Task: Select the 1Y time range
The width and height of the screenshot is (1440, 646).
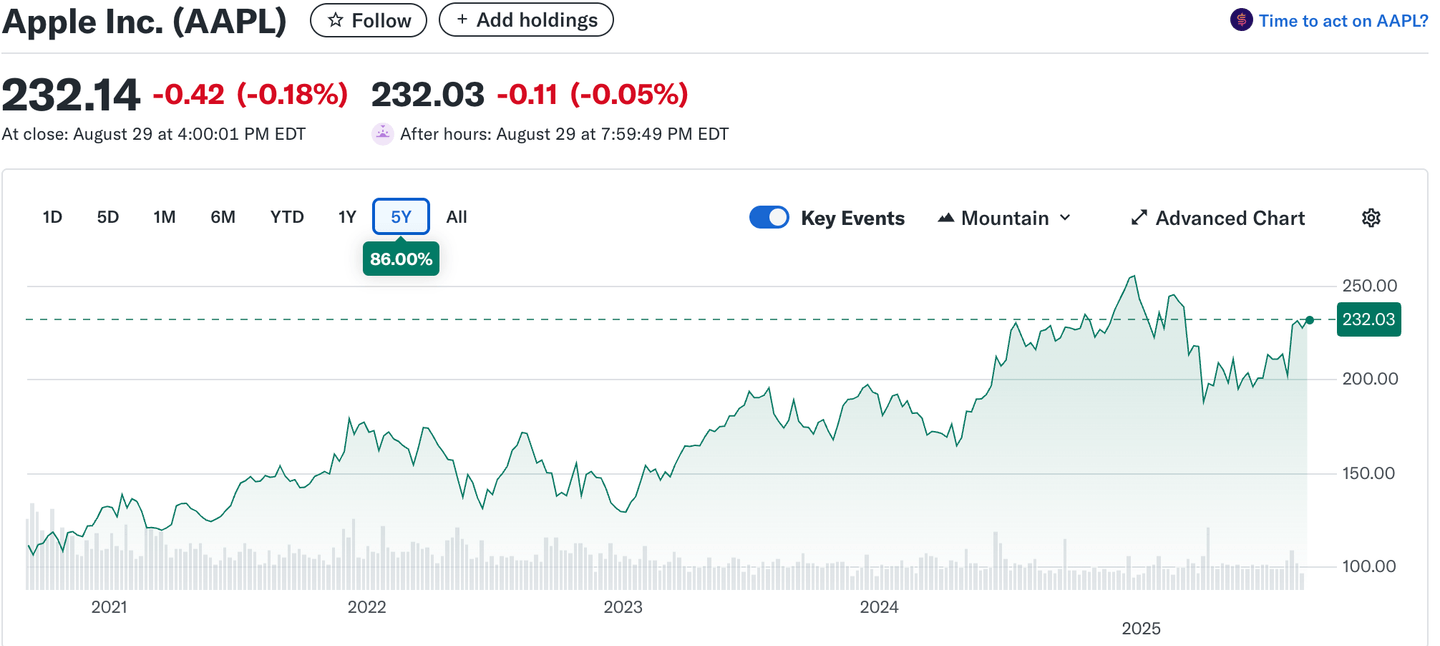Action: (347, 217)
